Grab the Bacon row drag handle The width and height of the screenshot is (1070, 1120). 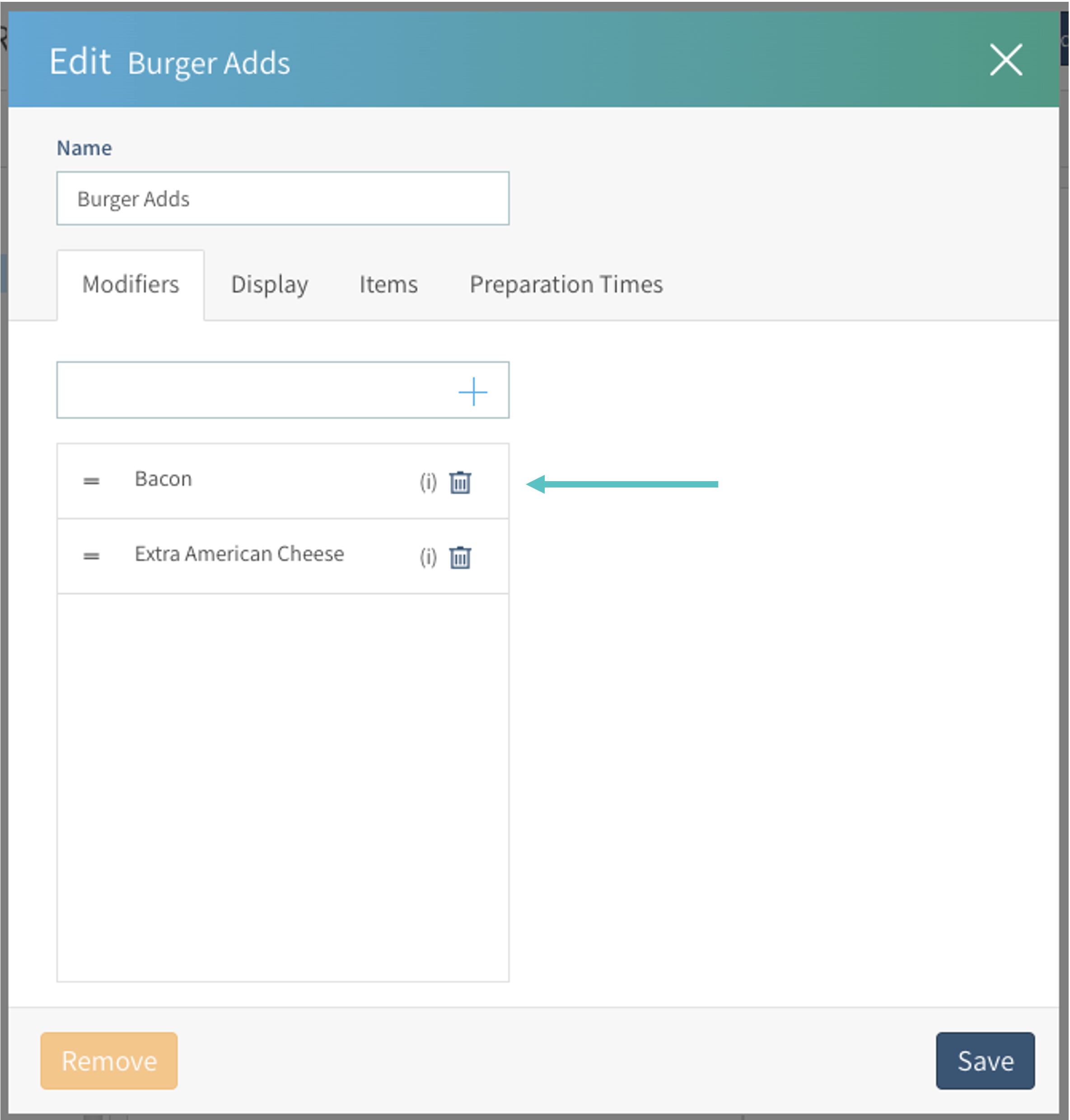(x=91, y=481)
